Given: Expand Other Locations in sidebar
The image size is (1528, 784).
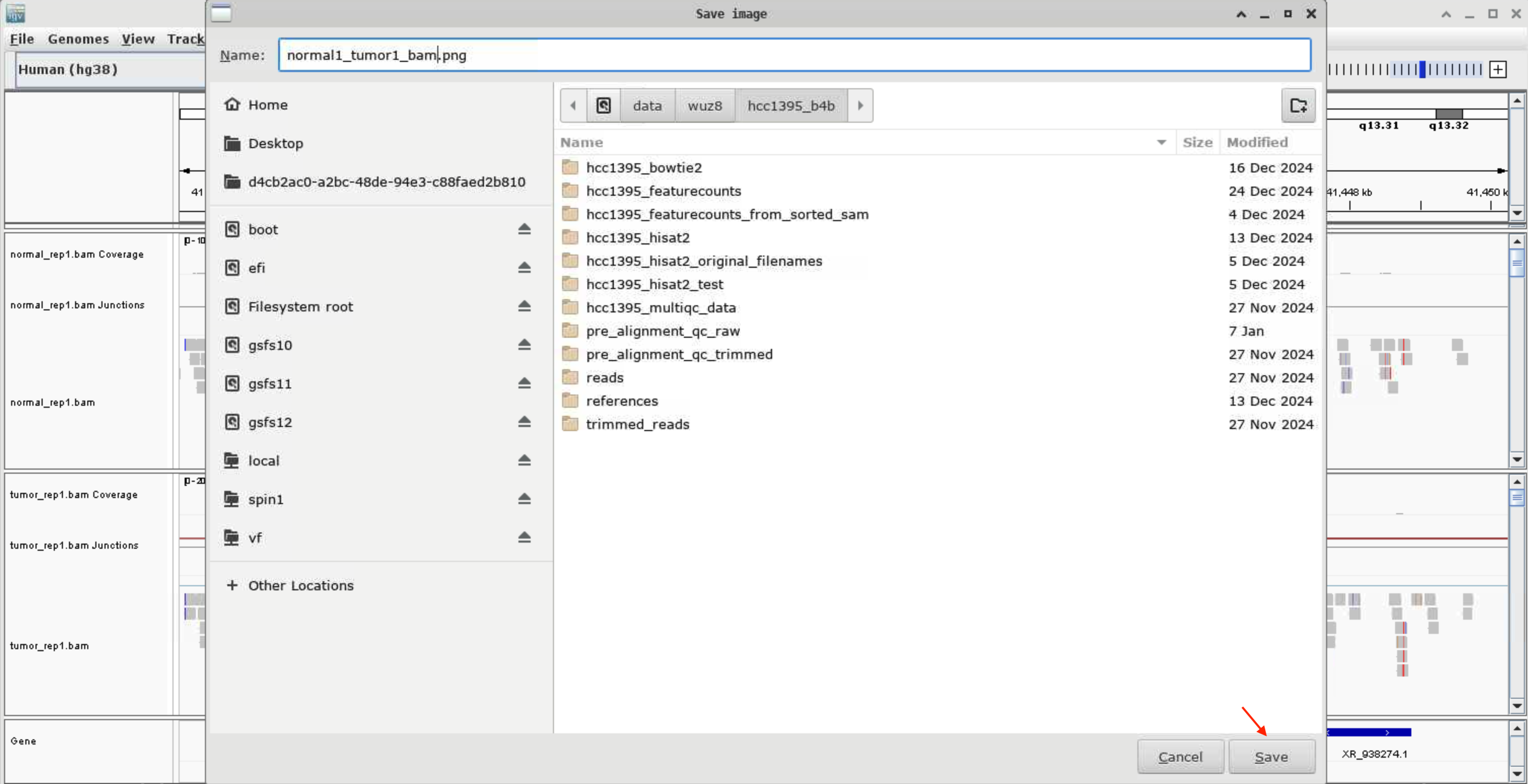Looking at the screenshot, I should point(300,585).
